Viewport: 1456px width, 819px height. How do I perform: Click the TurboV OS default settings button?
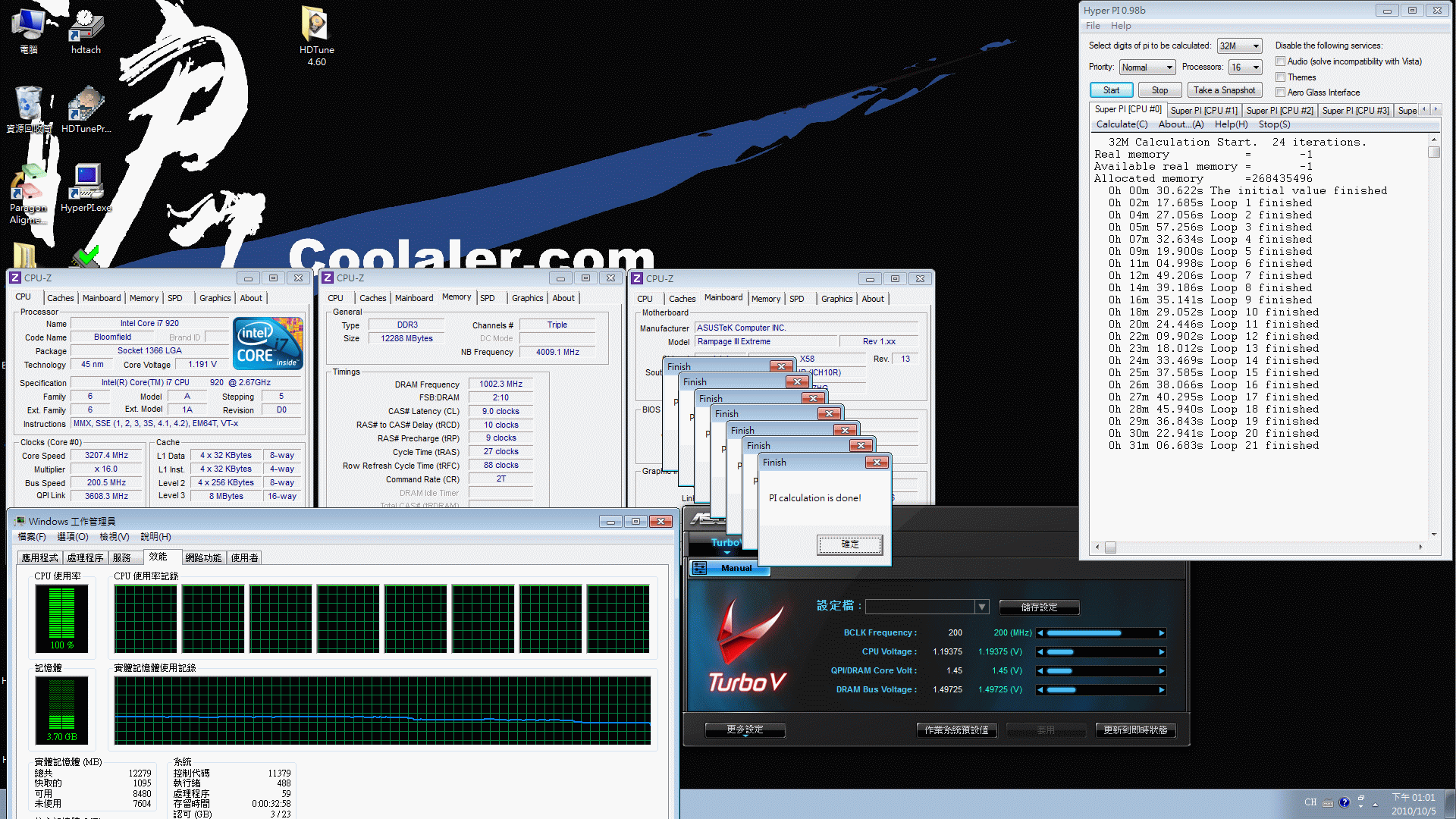click(x=956, y=730)
